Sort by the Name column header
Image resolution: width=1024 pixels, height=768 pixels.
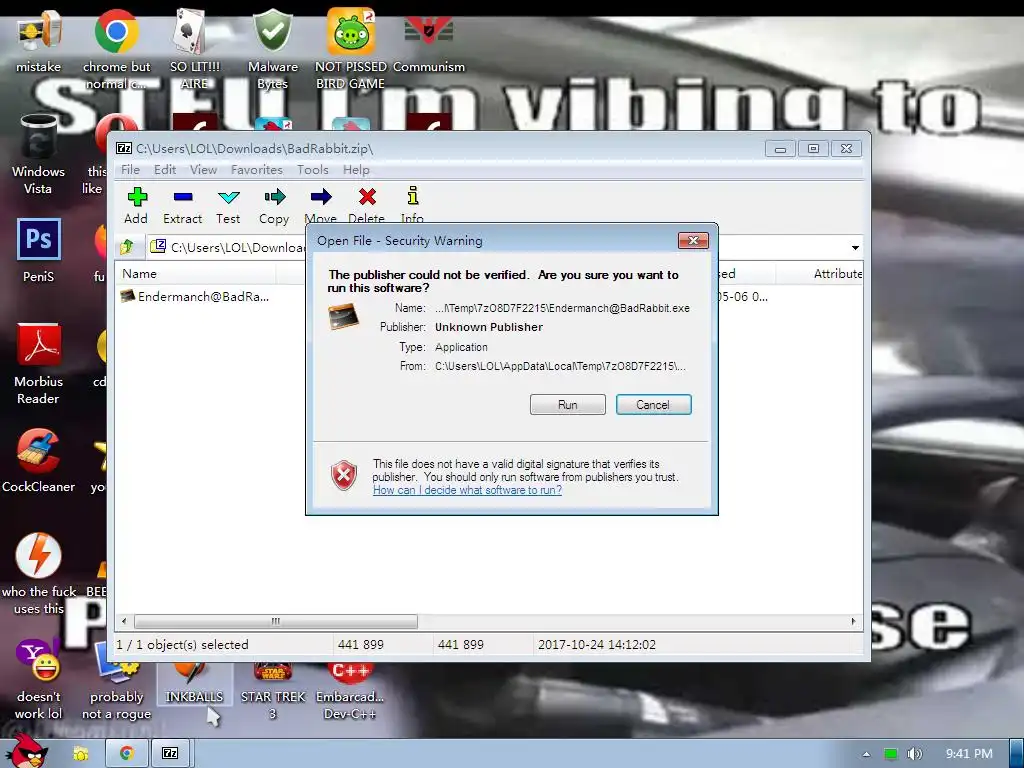click(195, 274)
